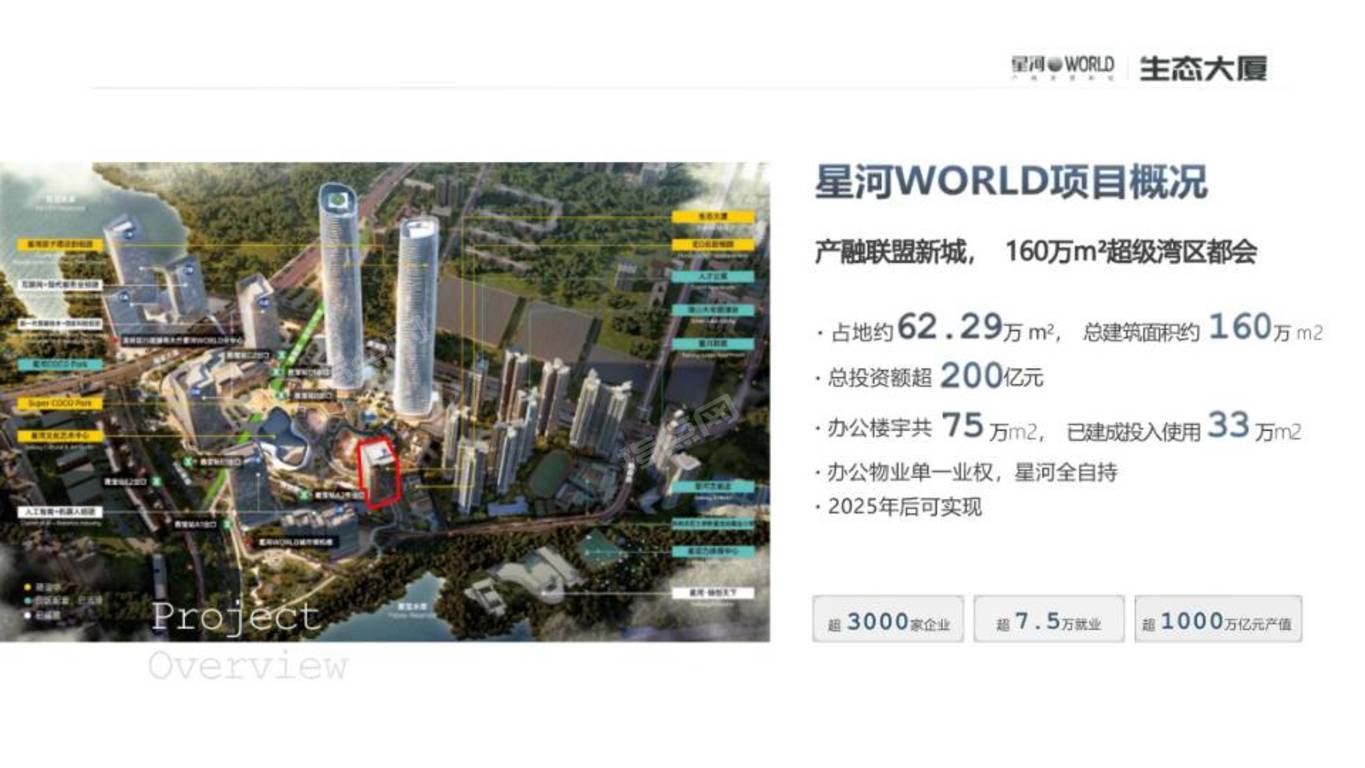Viewport: 1365px width, 768px height.
Task: Select the heading 星河WORLD项目概况
Action: [x=1011, y=183]
